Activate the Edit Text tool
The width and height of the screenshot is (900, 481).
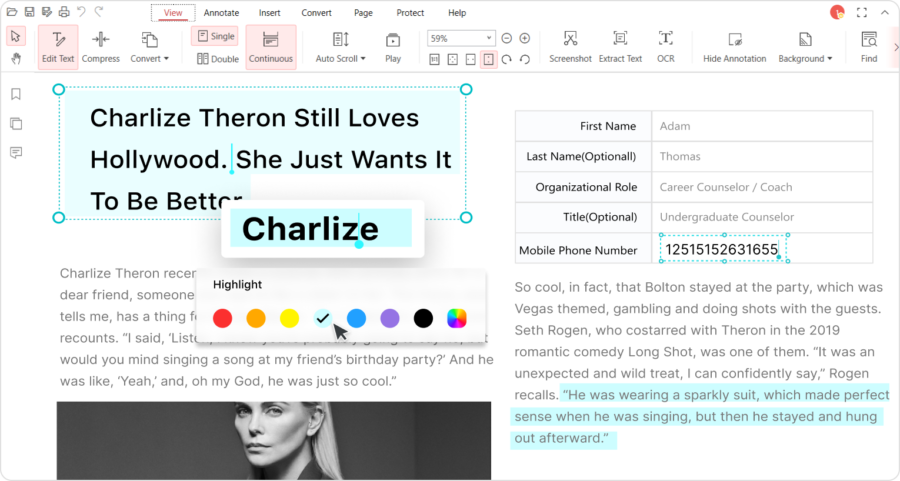click(x=58, y=48)
